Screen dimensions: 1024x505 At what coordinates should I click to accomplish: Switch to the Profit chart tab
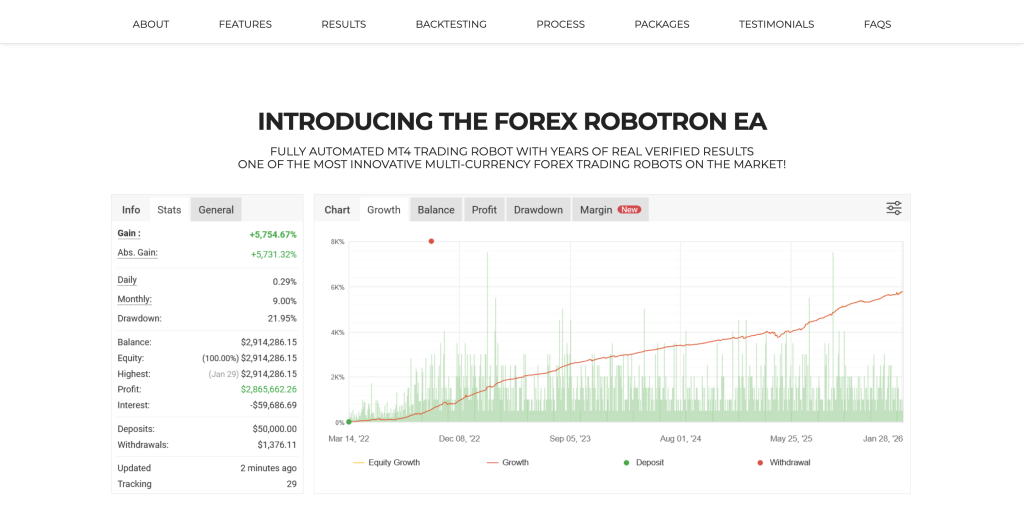click(x=484, y=210)
